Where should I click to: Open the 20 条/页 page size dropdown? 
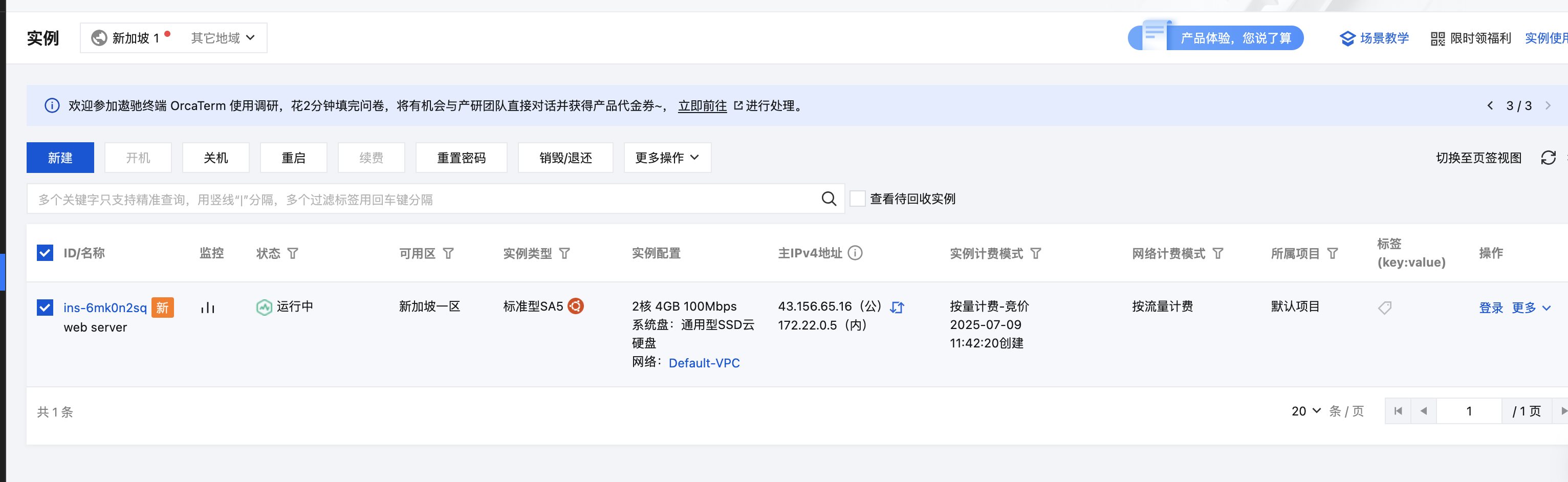[1306, 411]
